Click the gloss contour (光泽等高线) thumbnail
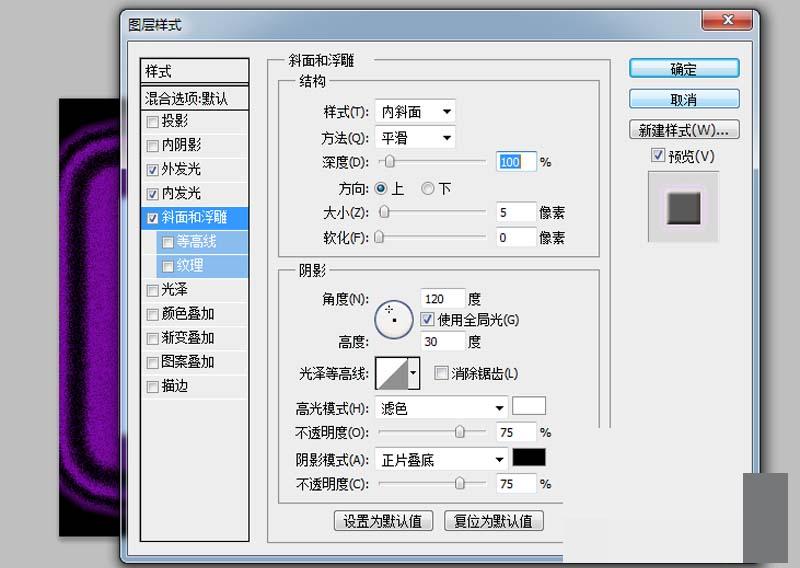Screen dimensions: 800x568 pos(391,374)
